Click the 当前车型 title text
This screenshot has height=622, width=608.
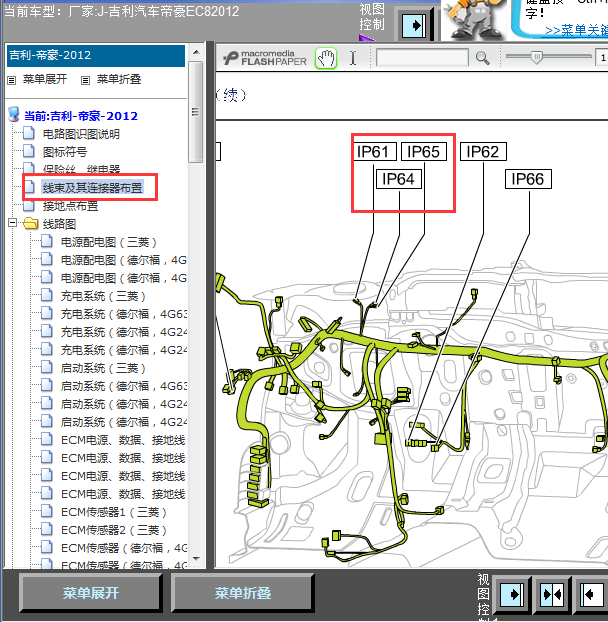[121, 11]
